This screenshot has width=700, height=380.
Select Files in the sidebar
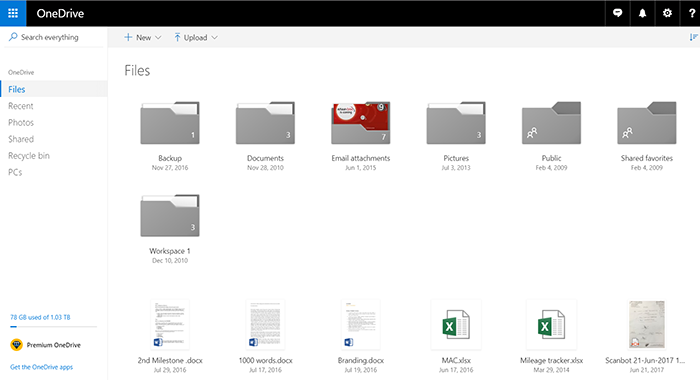(x=54, y=89)
